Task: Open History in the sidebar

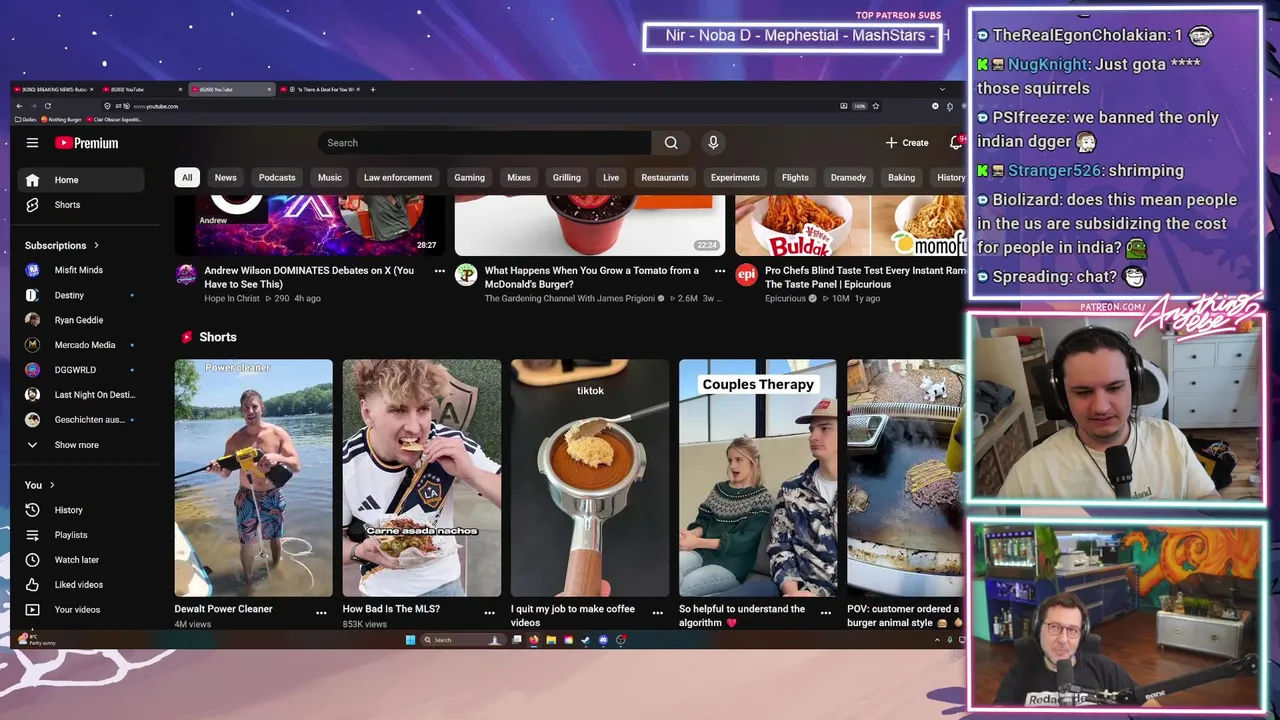Action: [x=81, y=510]
